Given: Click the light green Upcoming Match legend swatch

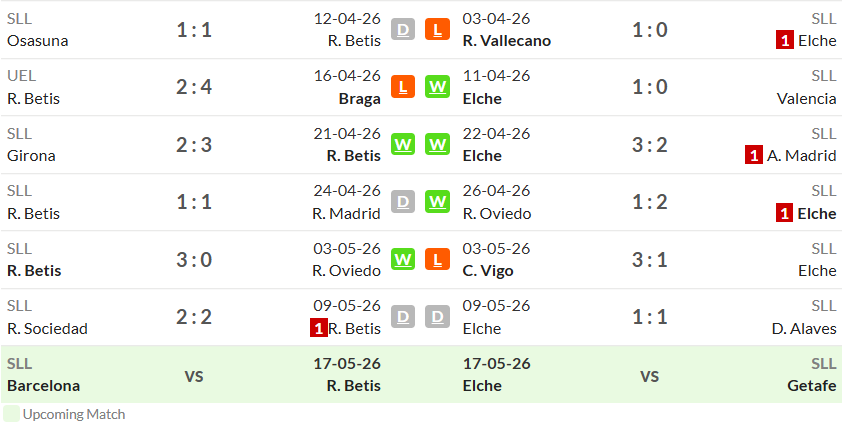Looking at the screenshot, I should click(11, 414).
